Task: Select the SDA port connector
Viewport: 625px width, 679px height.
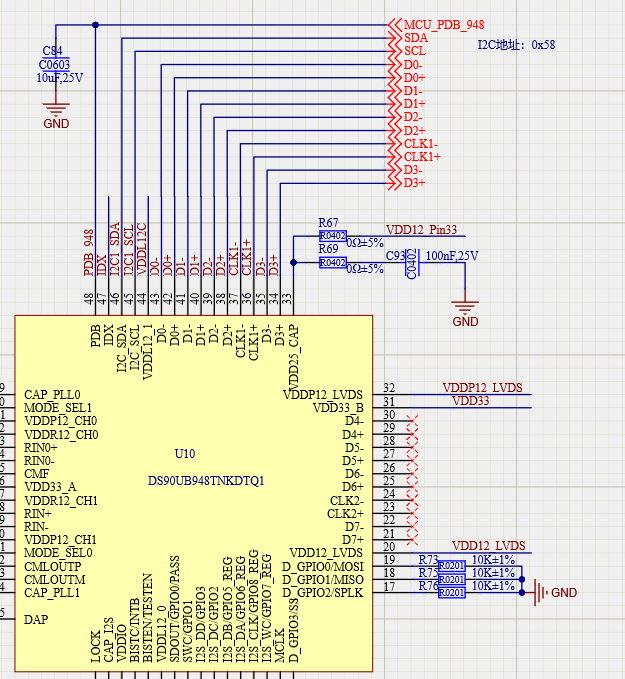Action: coord(395,38)
